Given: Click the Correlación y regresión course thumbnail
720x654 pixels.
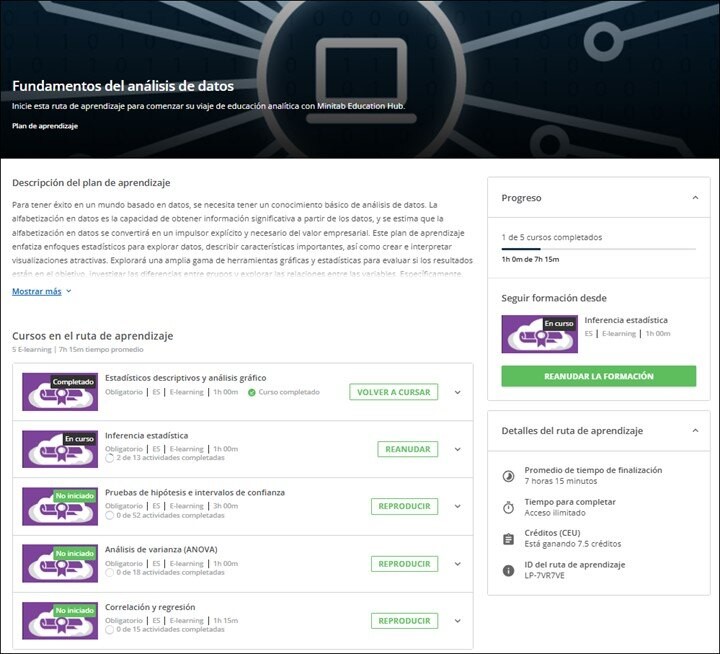Looking at the screenshot, I should (60, 621).
